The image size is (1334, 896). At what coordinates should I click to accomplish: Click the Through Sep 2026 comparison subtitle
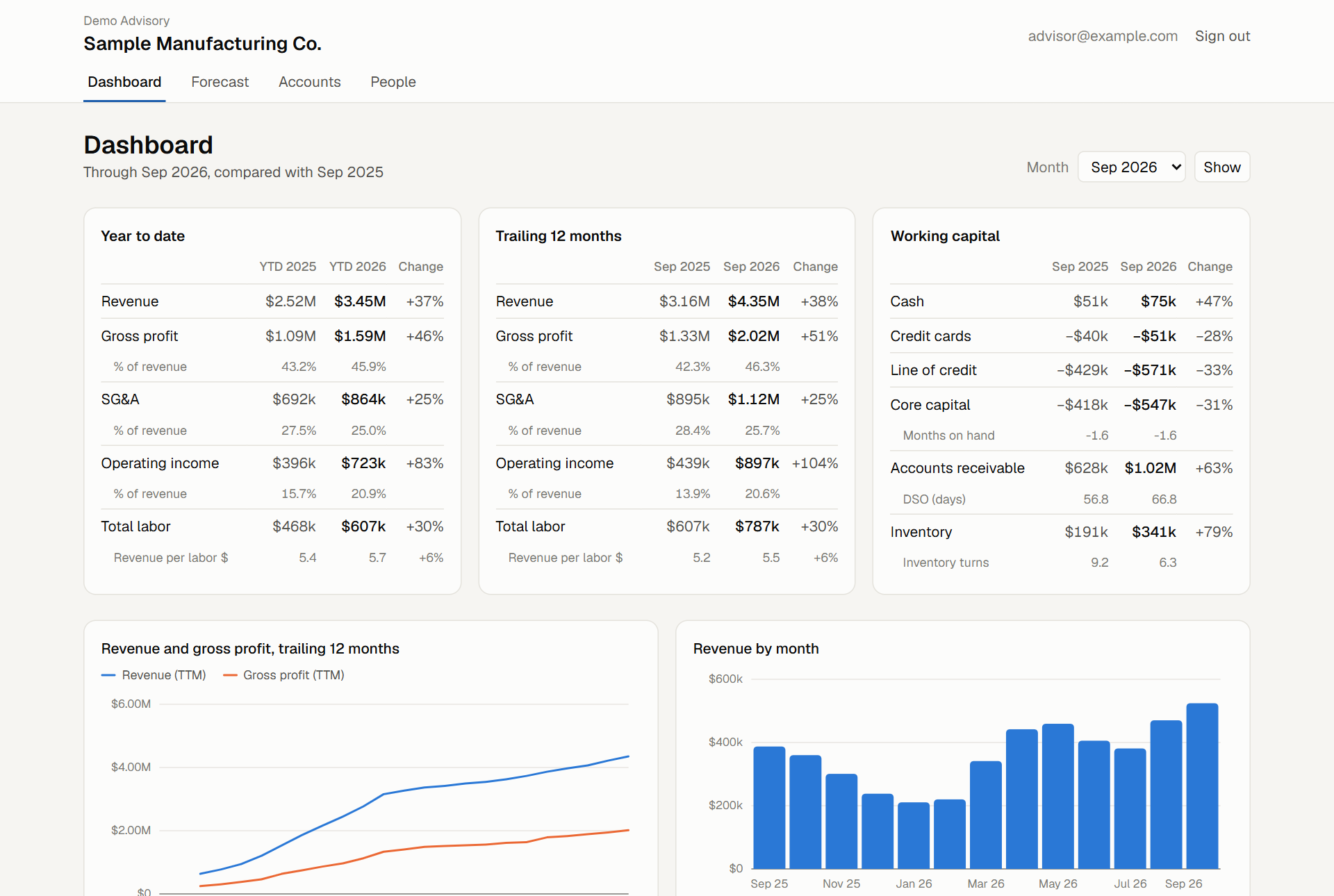(x=233, y=172)
